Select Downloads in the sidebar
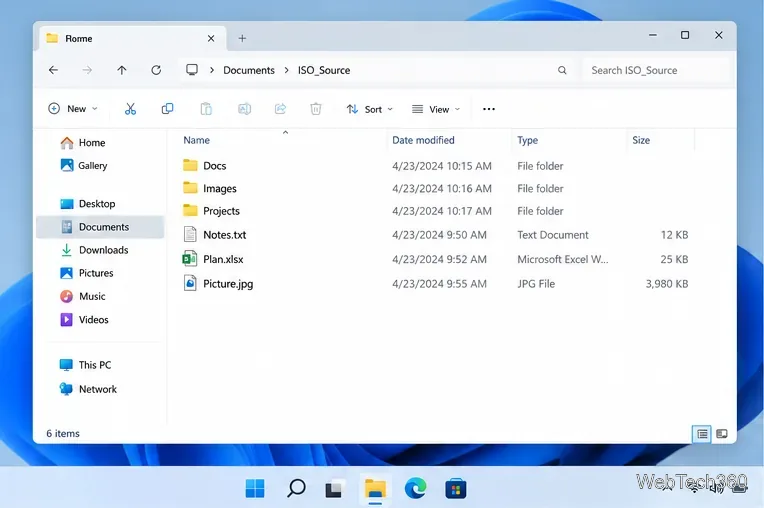This screenshot has height=508, width=764. (95, 250)
